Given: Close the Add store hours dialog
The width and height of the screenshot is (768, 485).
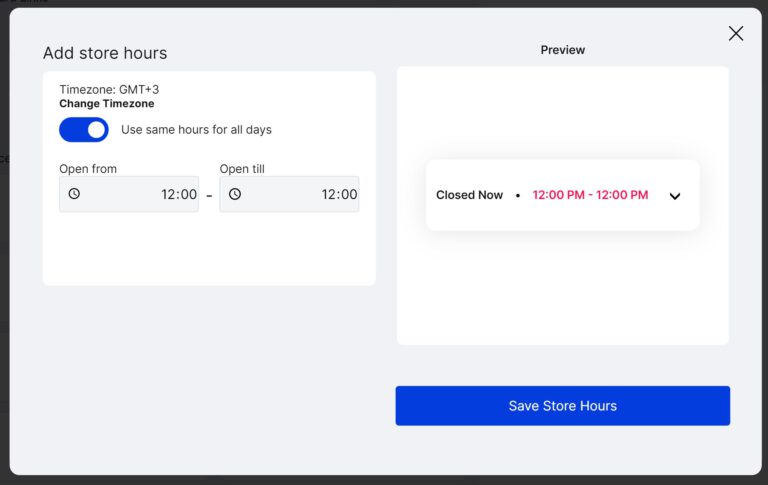Looking at the screenshot, I should point(736,33).
